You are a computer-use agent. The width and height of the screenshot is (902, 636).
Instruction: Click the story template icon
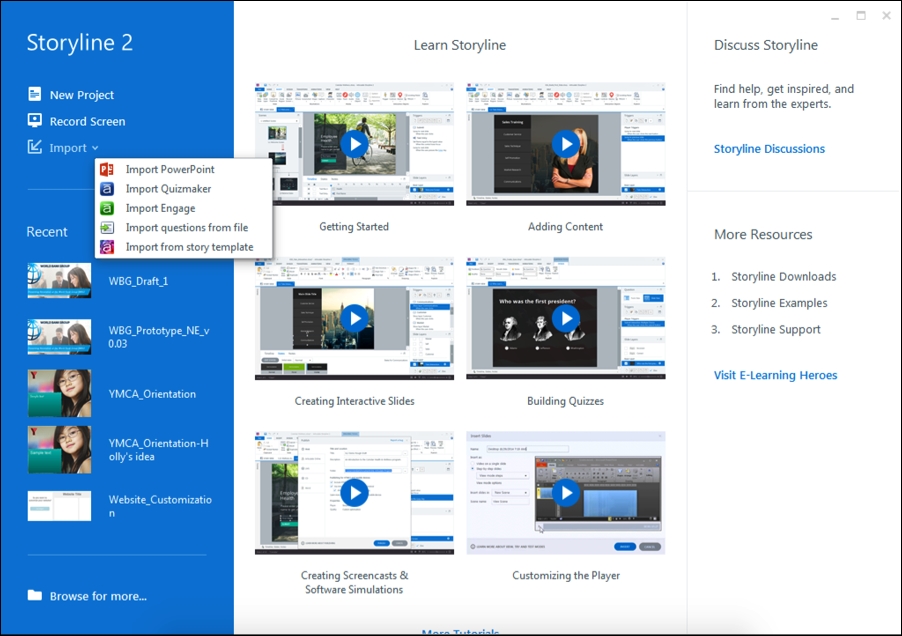[107, 247]
